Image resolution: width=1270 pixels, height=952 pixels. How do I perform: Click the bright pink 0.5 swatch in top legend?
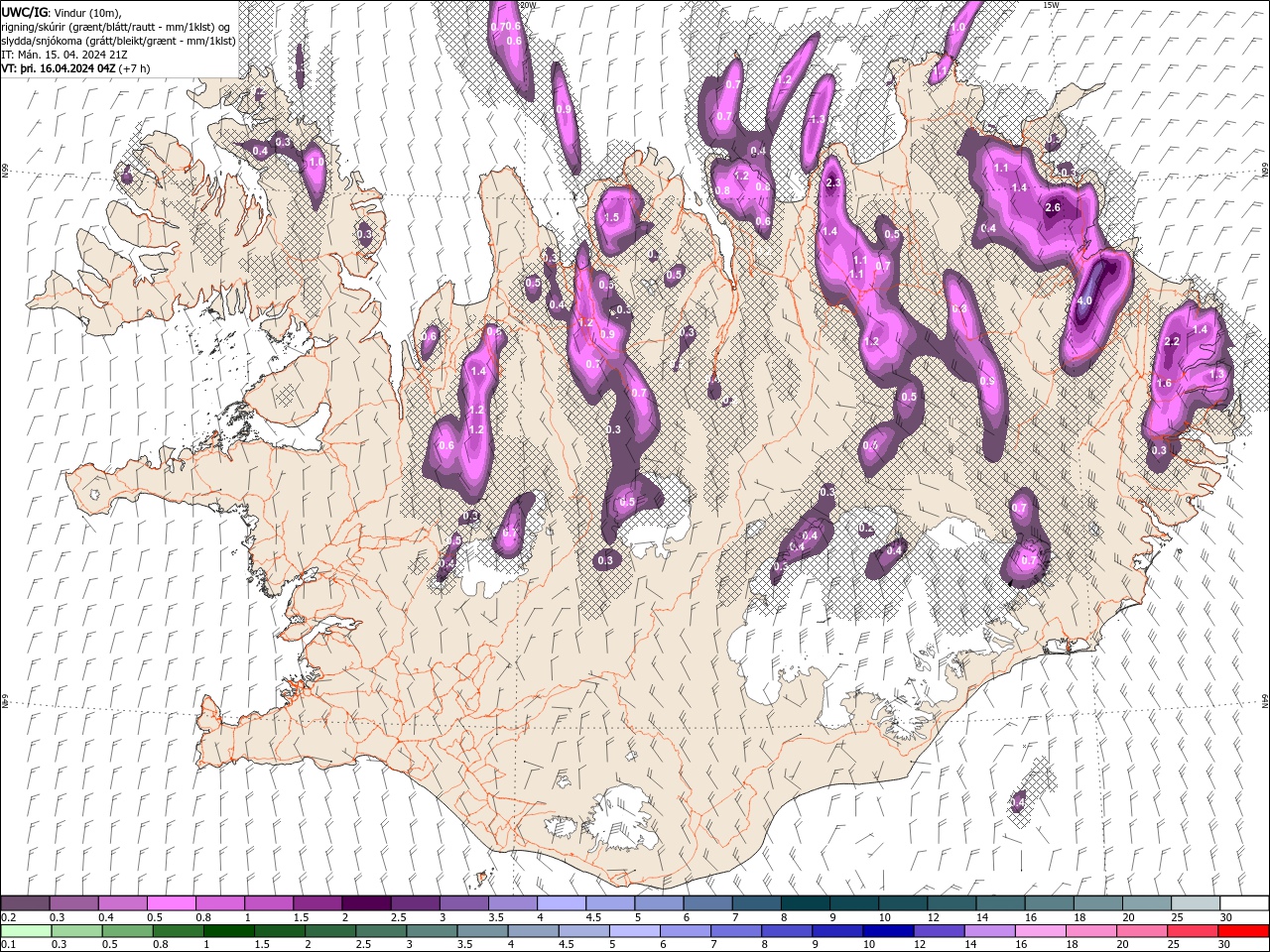[x=171, y=903]
